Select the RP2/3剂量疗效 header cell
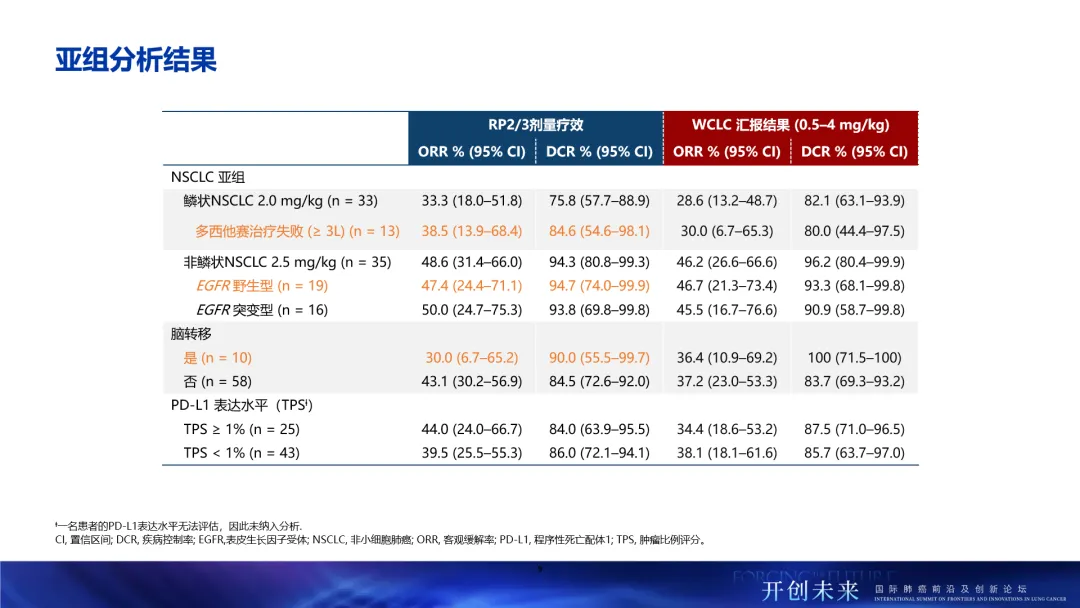This screenshot has width=1080, height=608. click(535, 125)
